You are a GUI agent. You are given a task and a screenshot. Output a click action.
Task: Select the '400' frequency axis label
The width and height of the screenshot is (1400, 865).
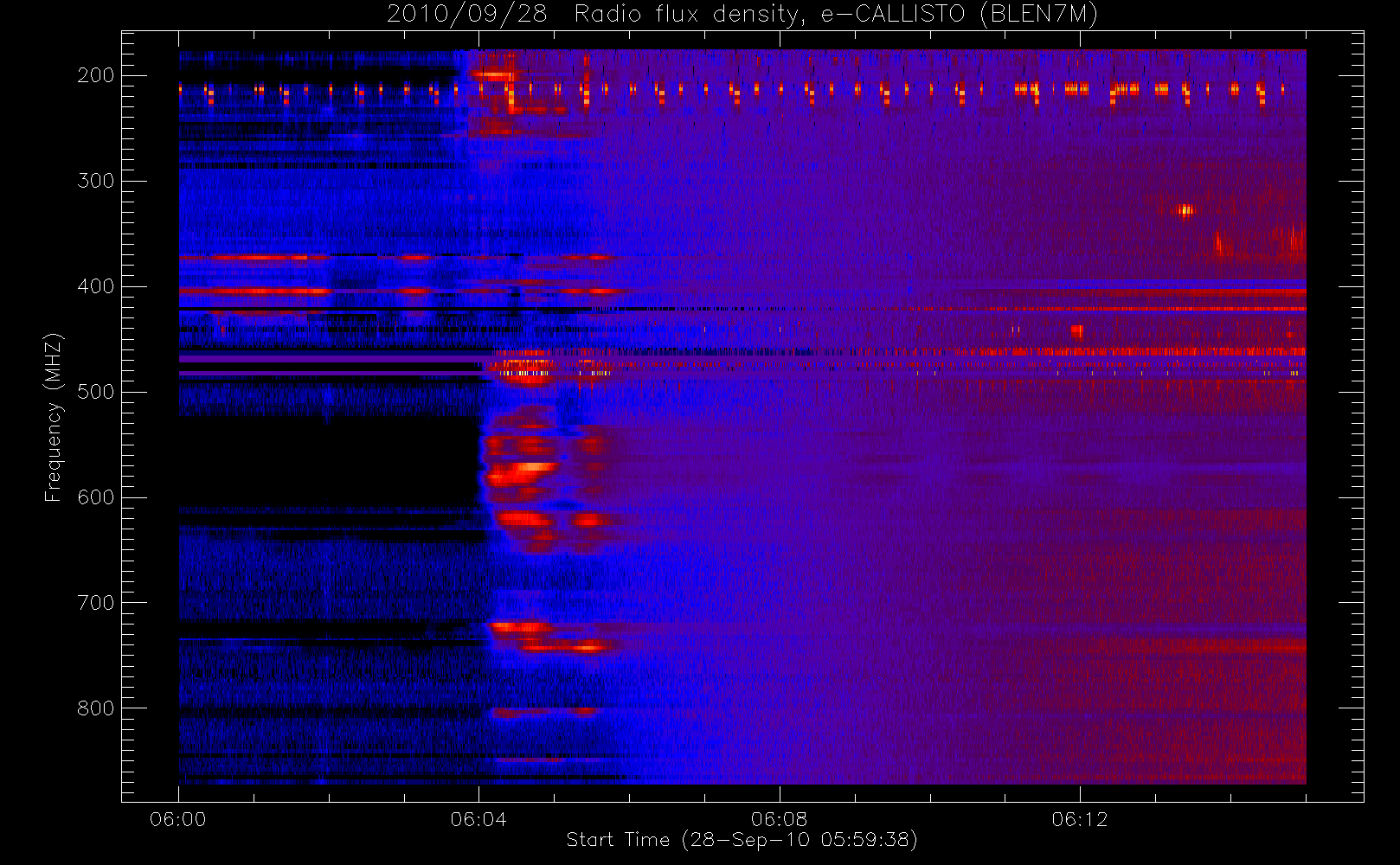click(x=95, y=286)
